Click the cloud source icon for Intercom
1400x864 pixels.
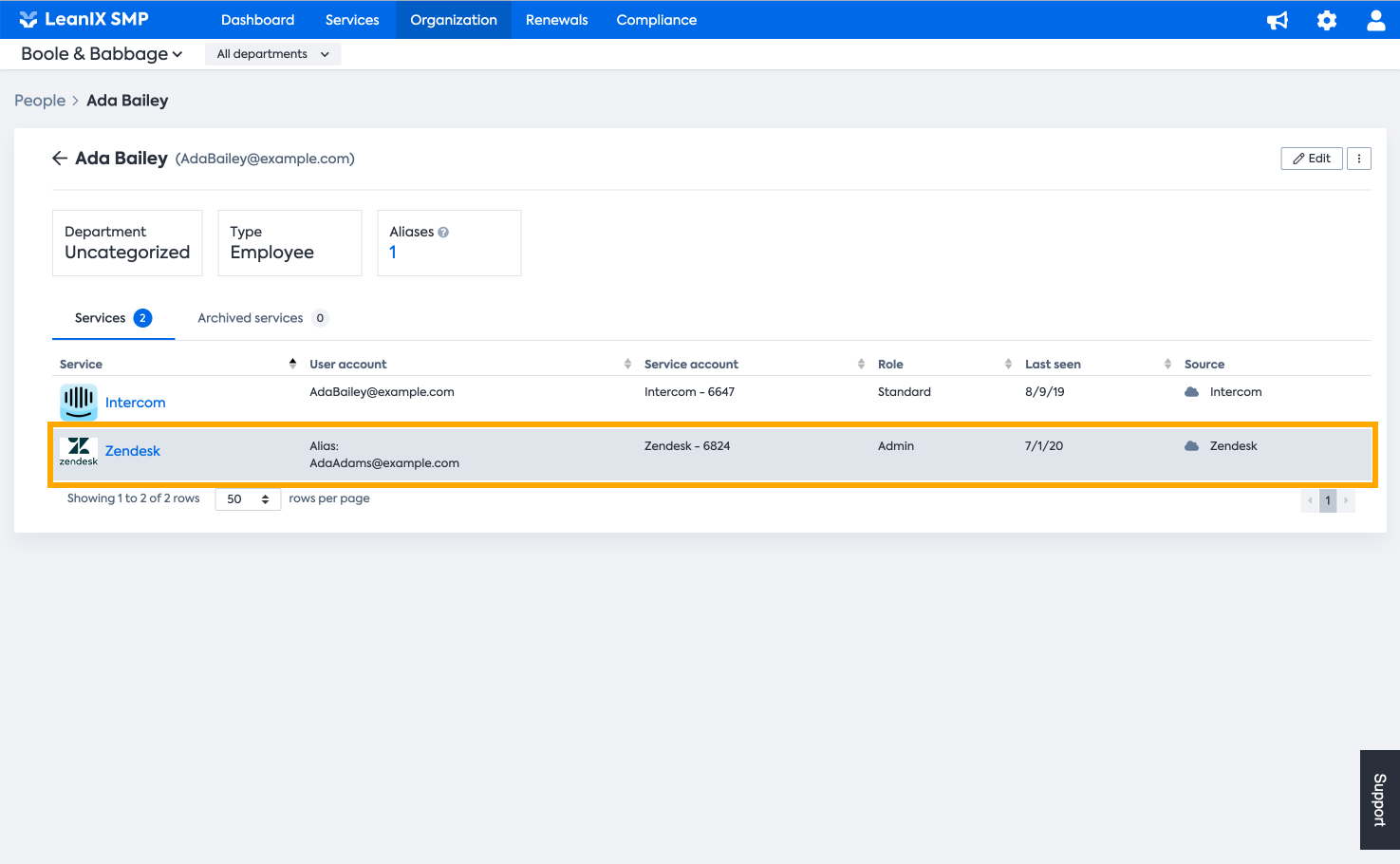click(x=1192, y=392)
